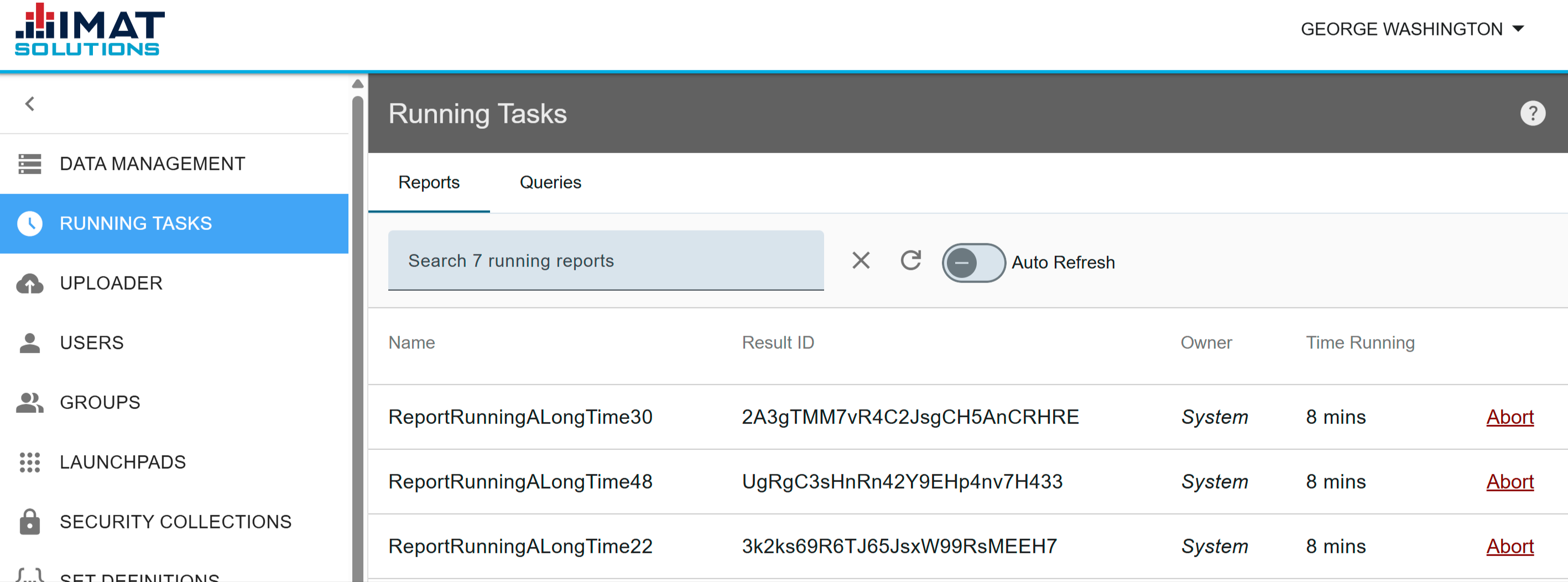The width and height of the screenshot is (1568, 582).
Task: Click the Auto Refresh label
Action: [x=1063, y=263]
